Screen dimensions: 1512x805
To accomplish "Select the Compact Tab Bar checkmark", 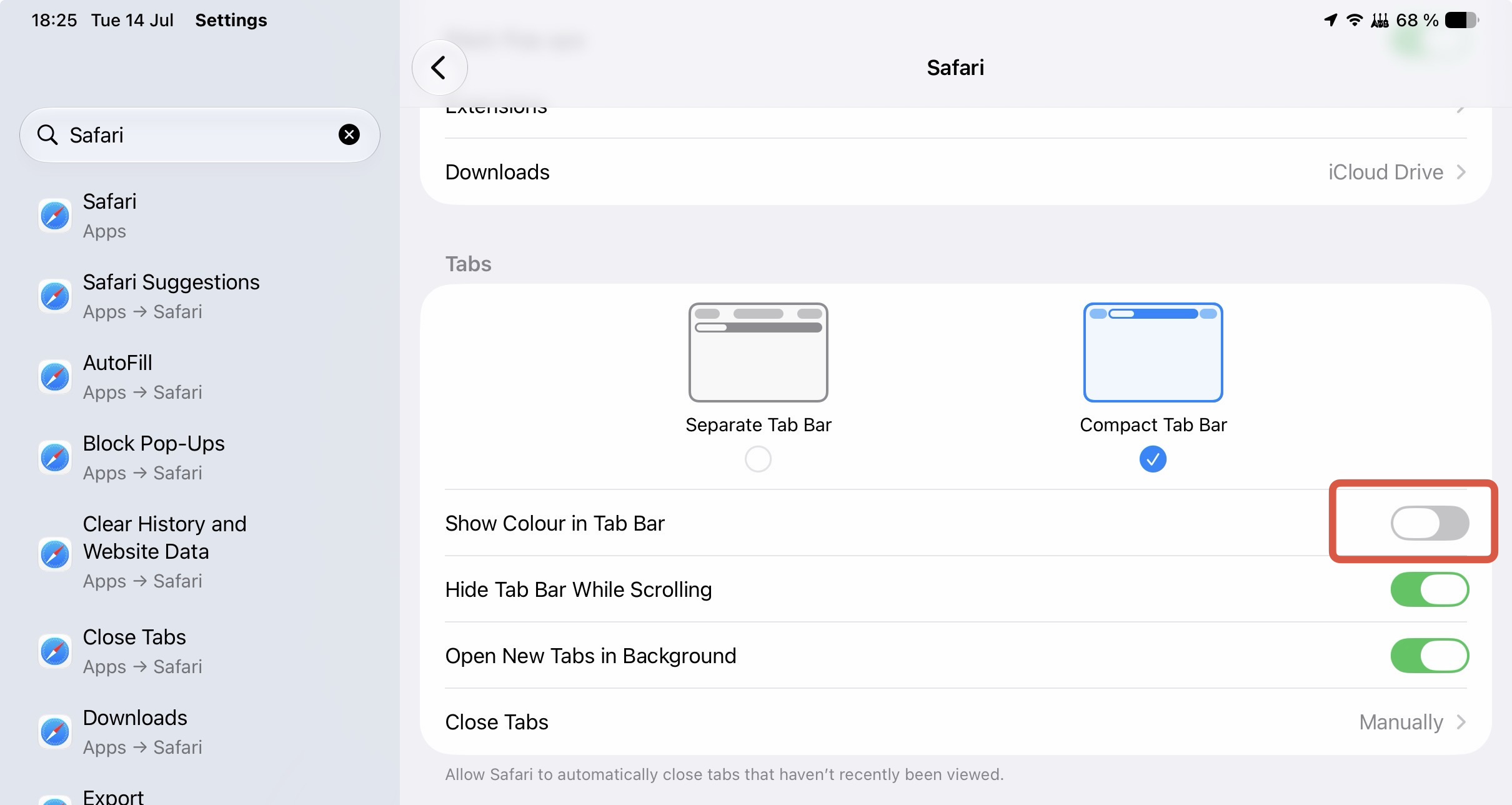I will tap(1153, 459).
